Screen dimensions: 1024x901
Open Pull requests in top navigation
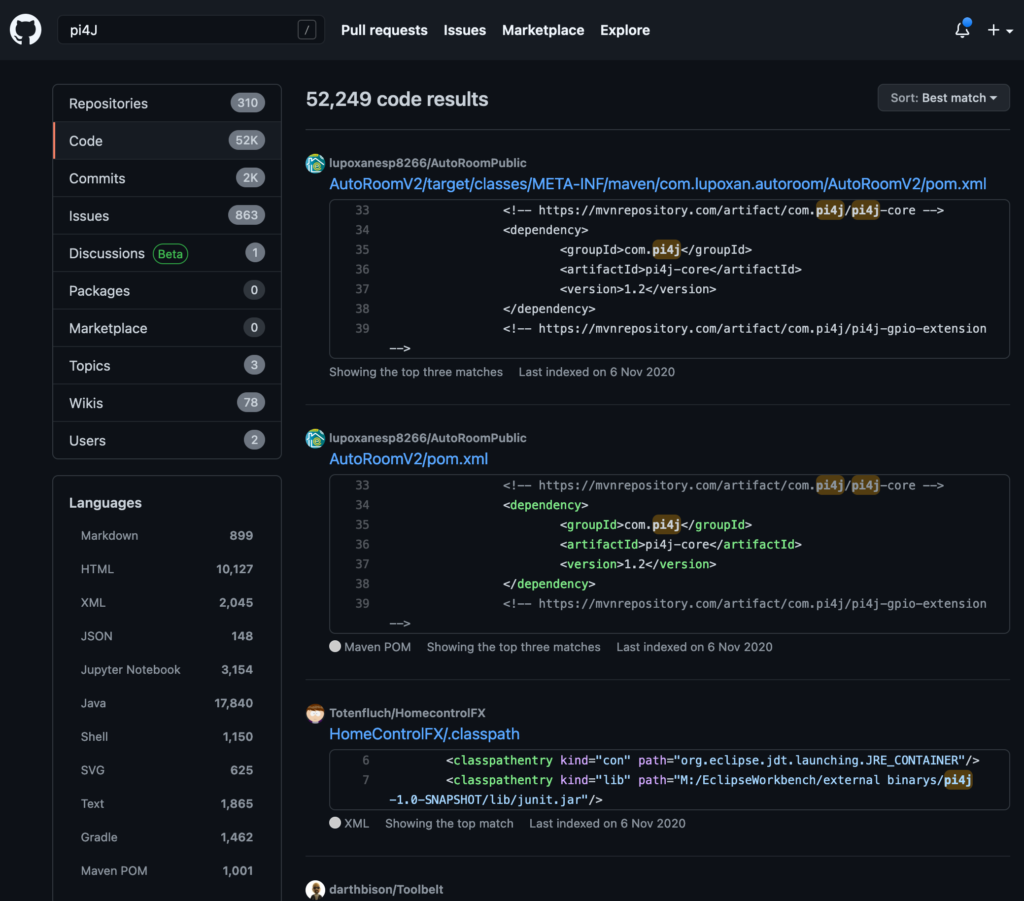pos(384,30)
